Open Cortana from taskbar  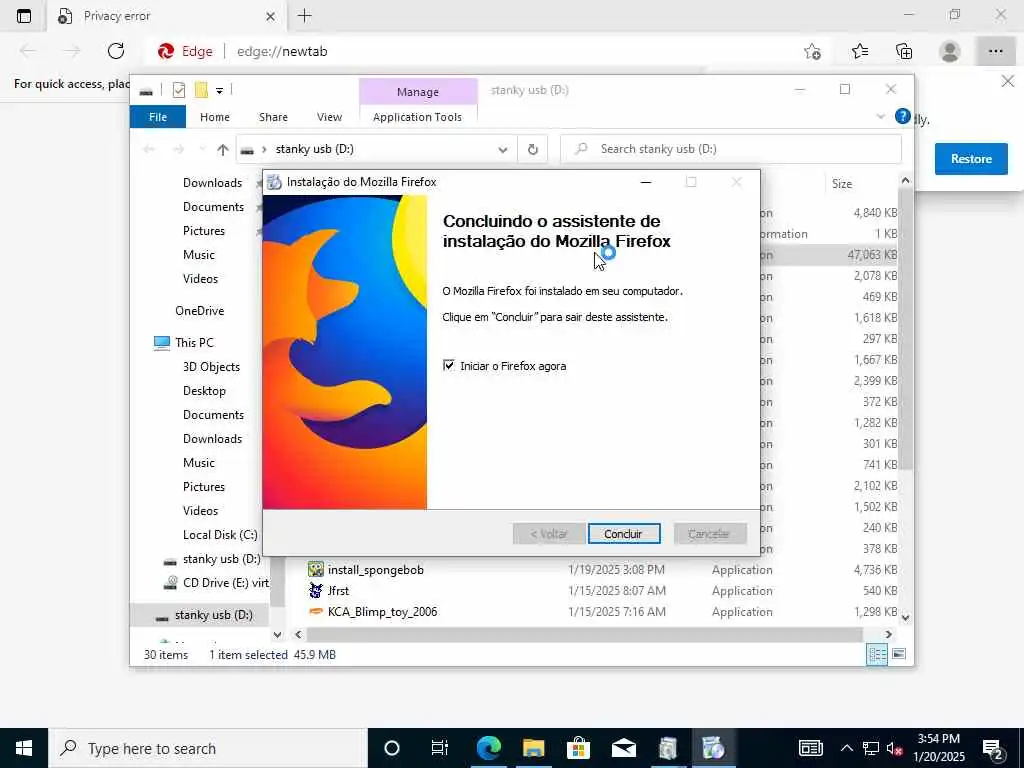coord(392,748)
